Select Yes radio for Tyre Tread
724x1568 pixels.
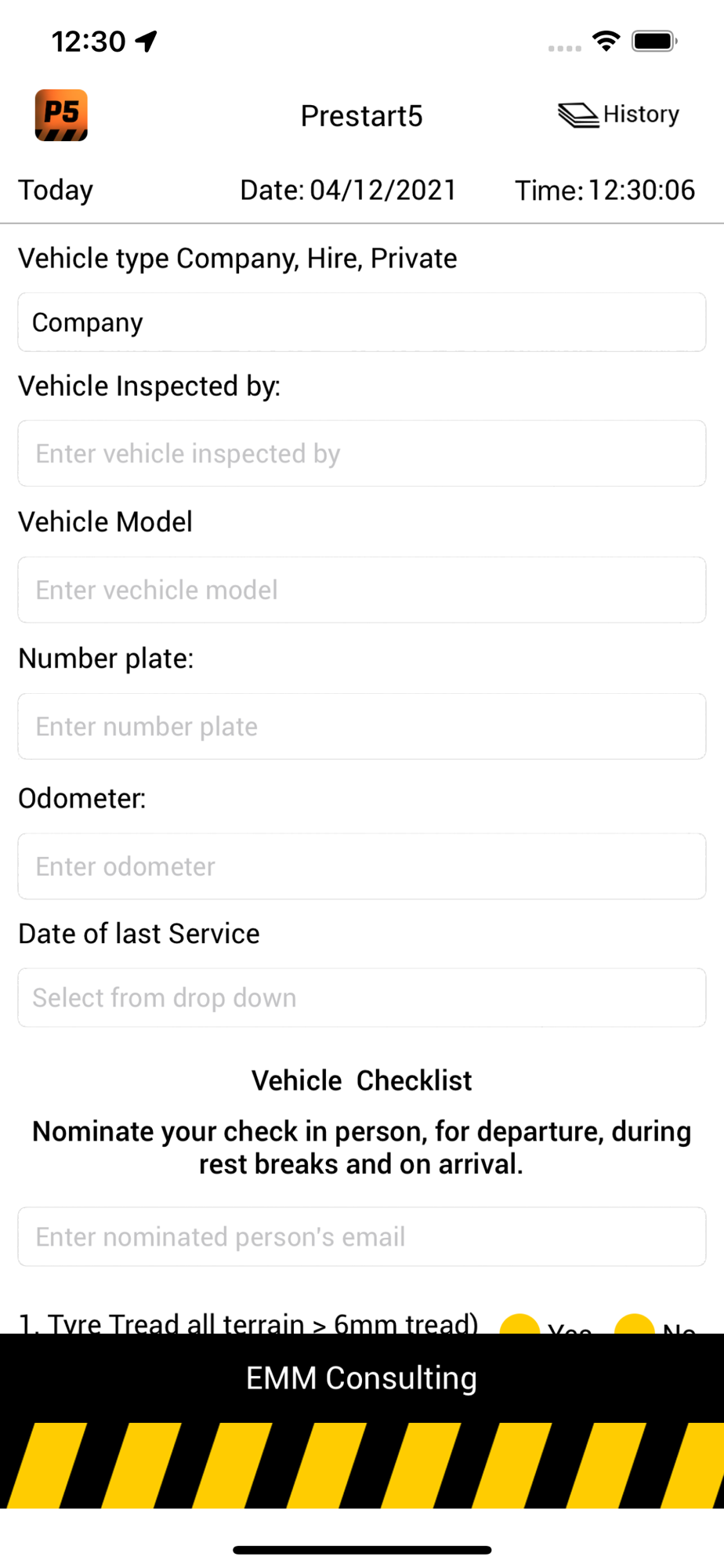tap(519, 1325)
